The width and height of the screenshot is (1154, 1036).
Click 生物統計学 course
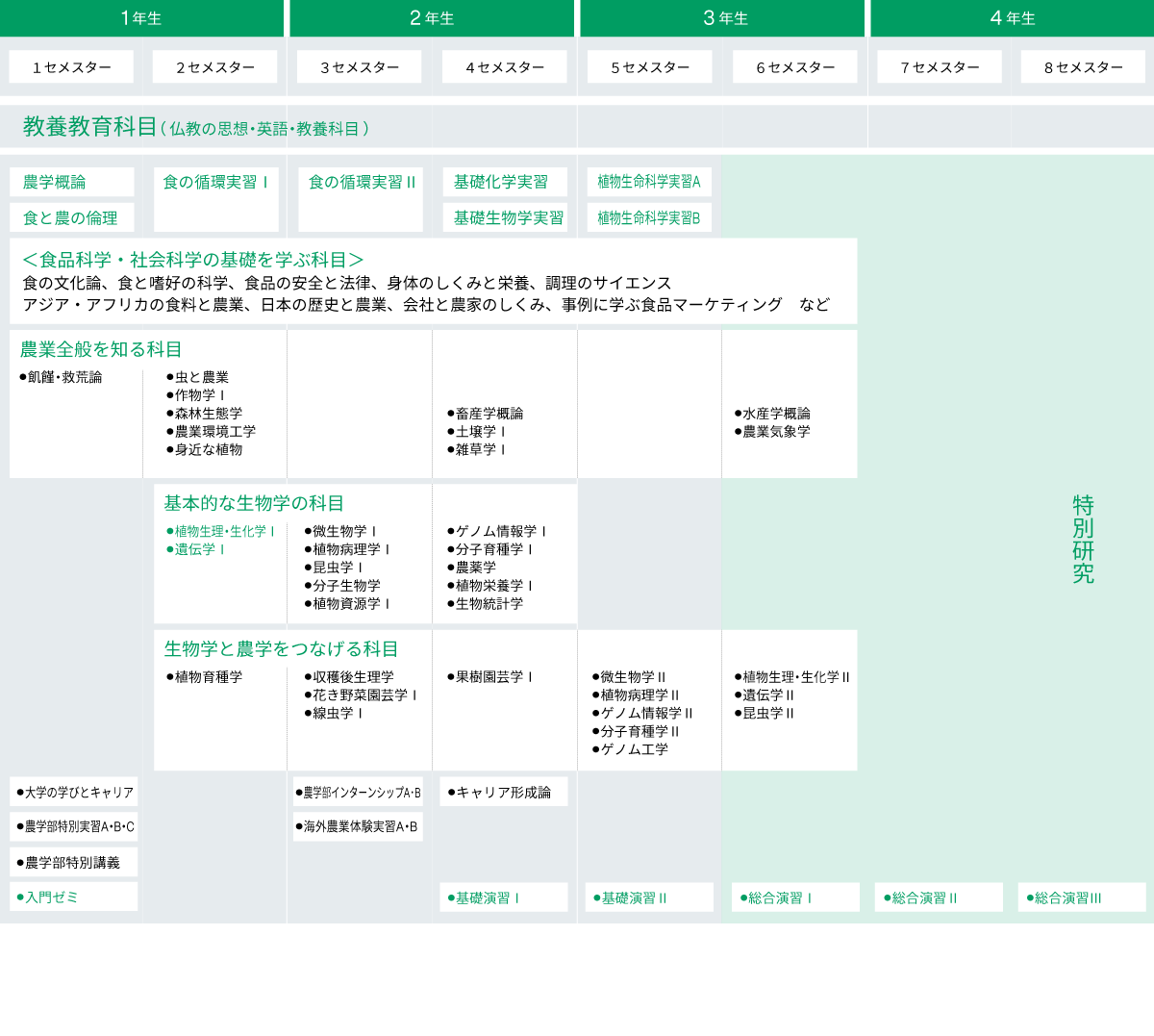pyautogui.click(x=485, y=604)
